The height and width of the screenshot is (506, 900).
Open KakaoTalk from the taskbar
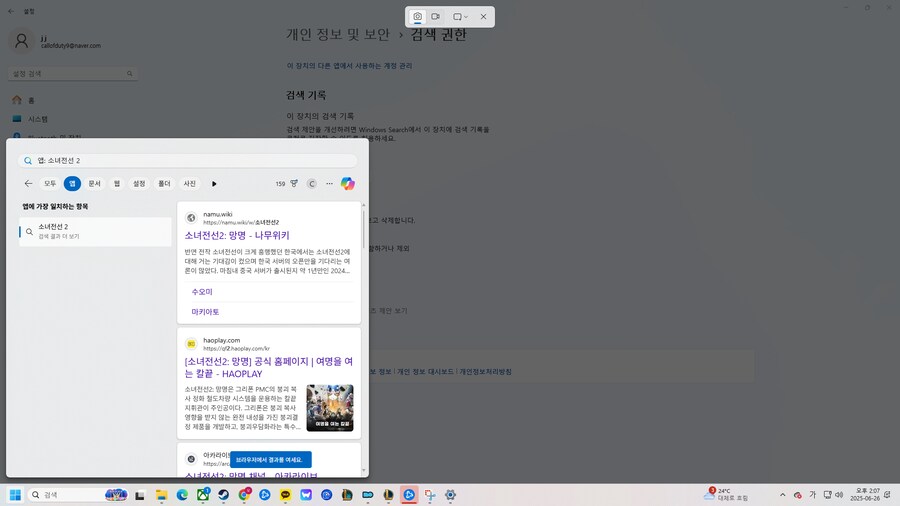point(285,495)
